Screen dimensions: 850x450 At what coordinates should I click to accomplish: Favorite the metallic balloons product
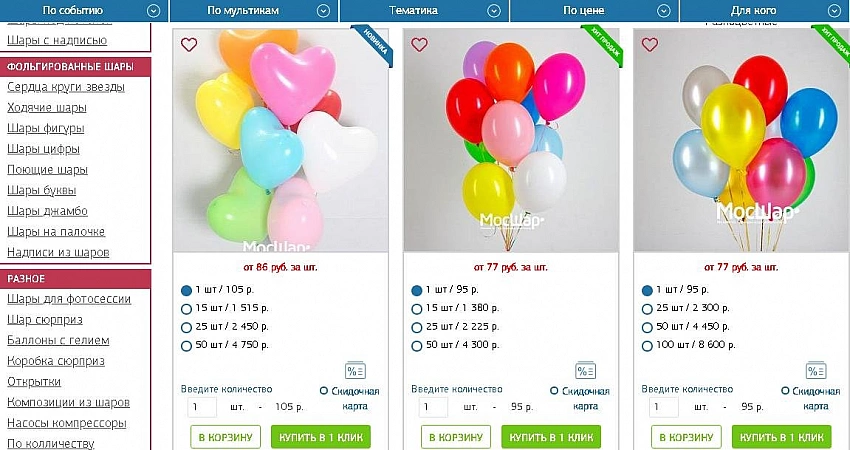[649, 45]
